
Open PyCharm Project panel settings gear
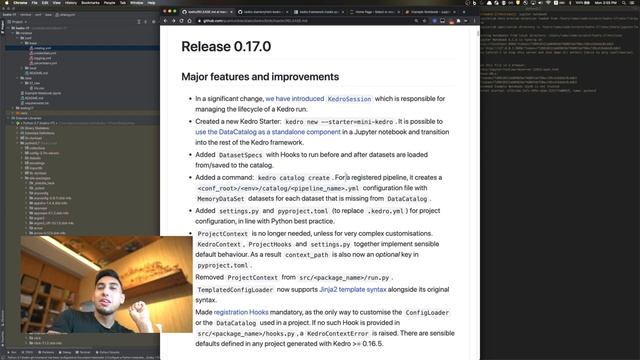coord(153,22)
